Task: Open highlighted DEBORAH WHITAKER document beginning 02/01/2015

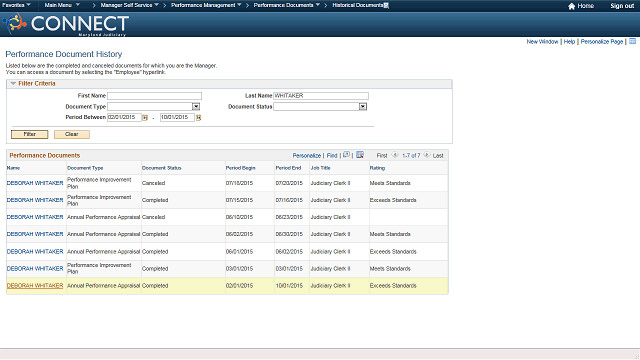Action: click(35, 286)
